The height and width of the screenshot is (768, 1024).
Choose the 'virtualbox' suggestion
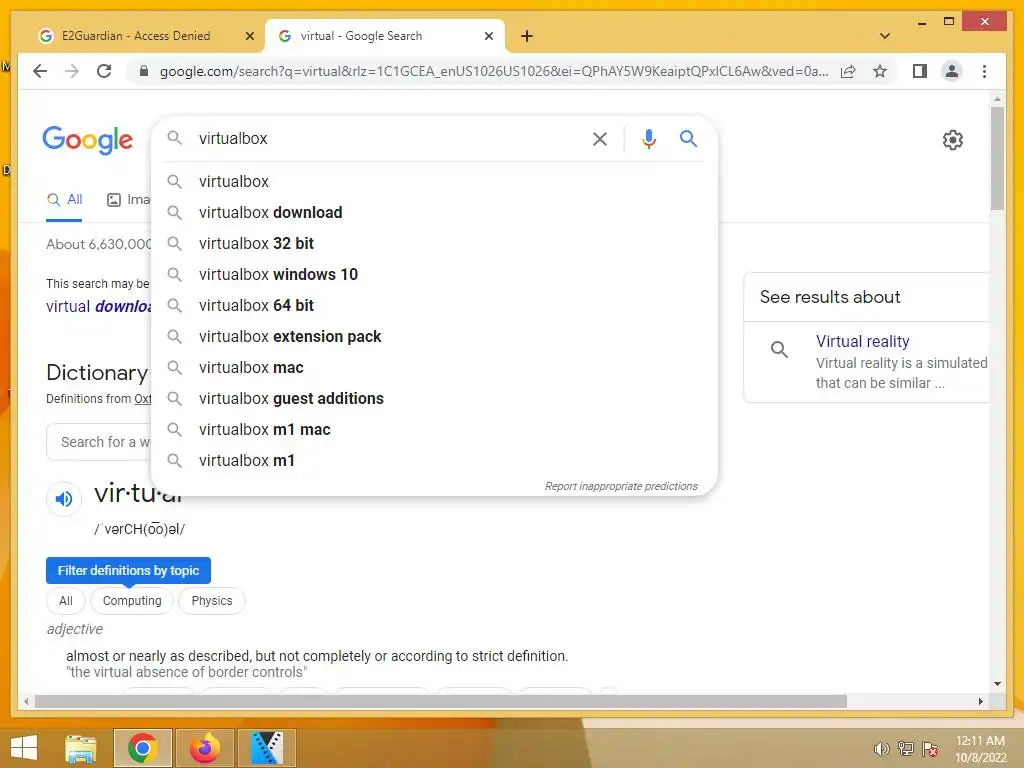(x=434, y=182)
